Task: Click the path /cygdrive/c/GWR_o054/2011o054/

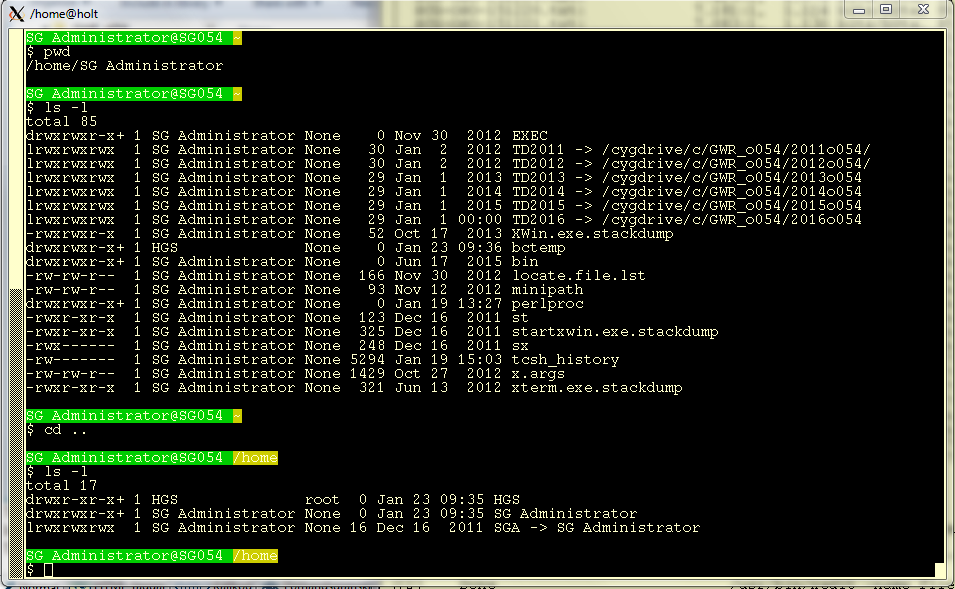Action: tap(736, 149)
